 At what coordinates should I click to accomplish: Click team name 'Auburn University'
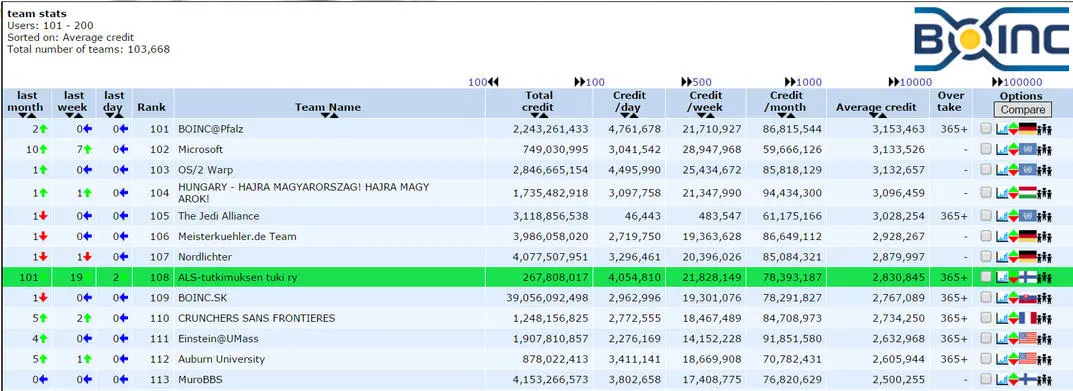pos(221,359)
